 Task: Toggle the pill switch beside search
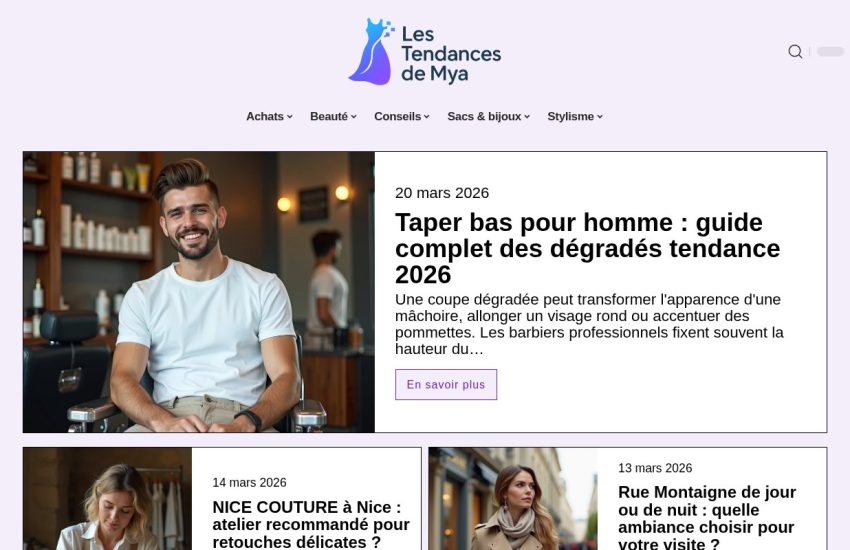point(830,51)
